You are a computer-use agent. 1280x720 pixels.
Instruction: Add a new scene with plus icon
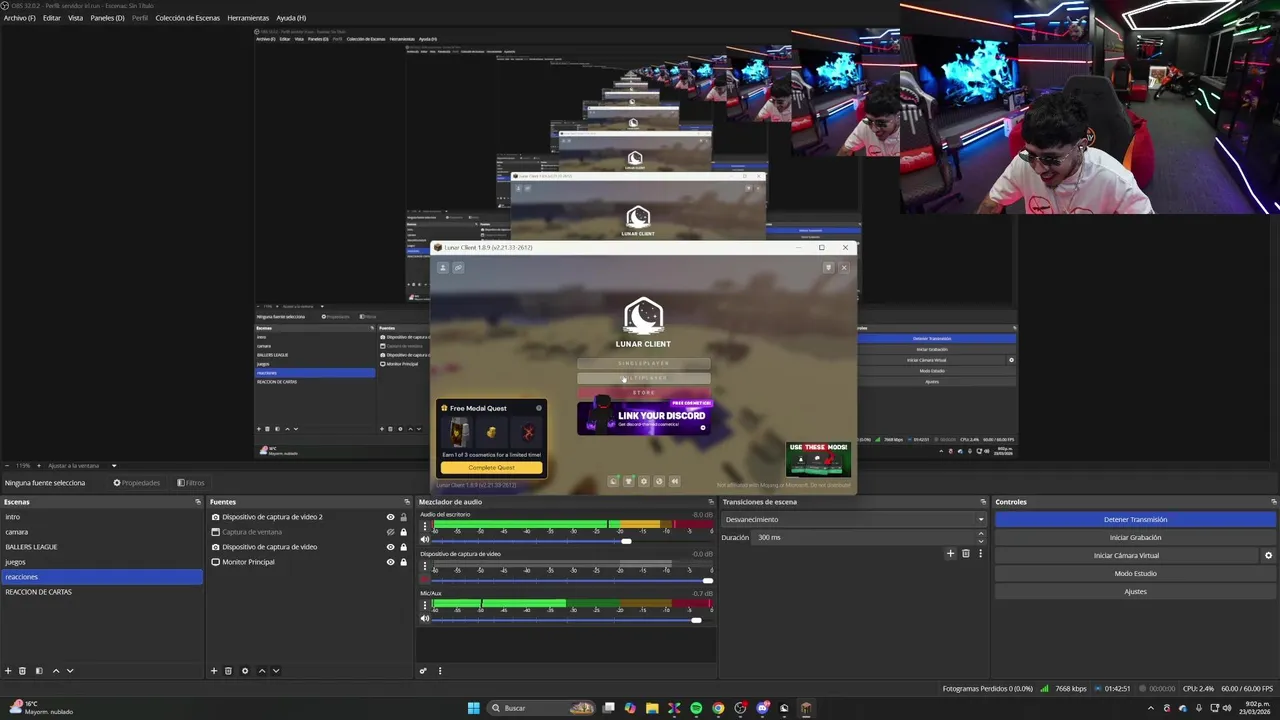pos(8,671)
